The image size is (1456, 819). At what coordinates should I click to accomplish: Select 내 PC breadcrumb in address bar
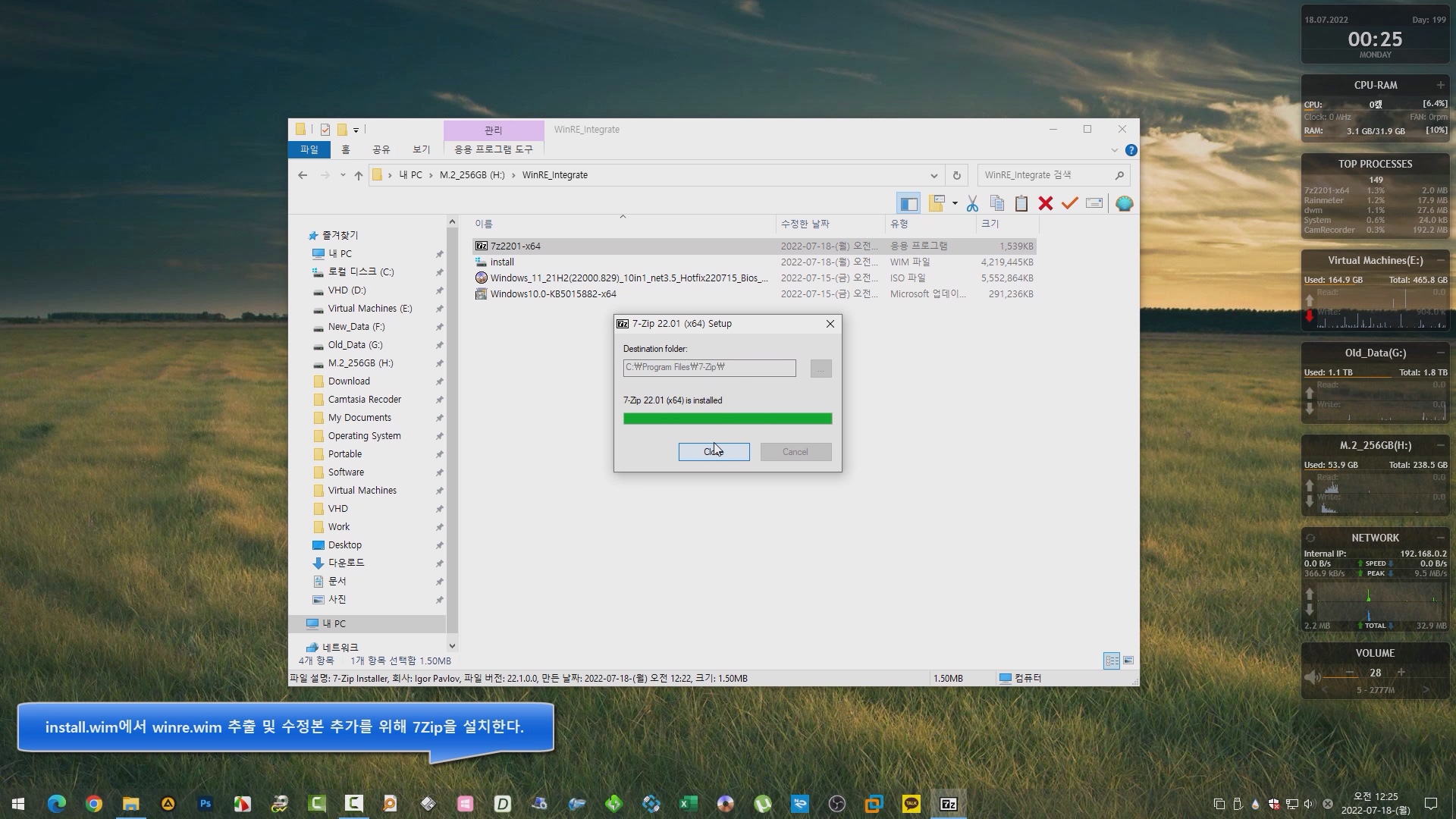pos(410,175)
